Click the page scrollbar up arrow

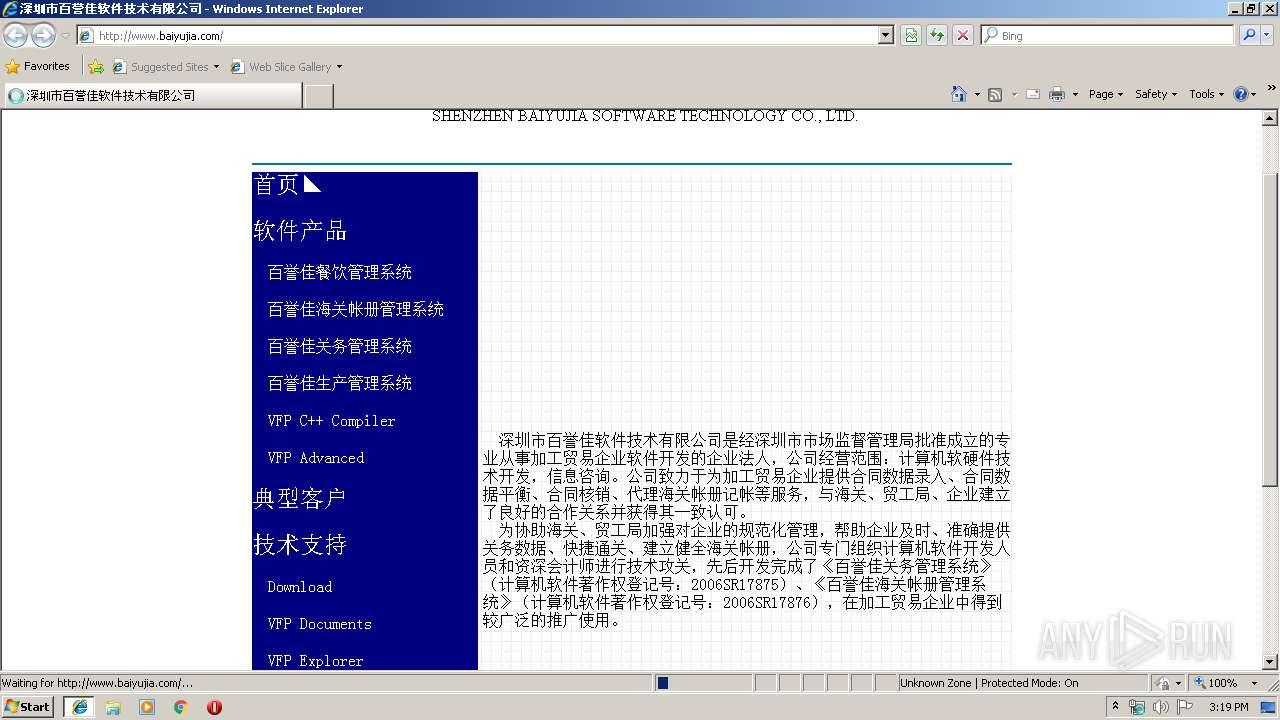pyautogui.click(x=1270, y=118)
